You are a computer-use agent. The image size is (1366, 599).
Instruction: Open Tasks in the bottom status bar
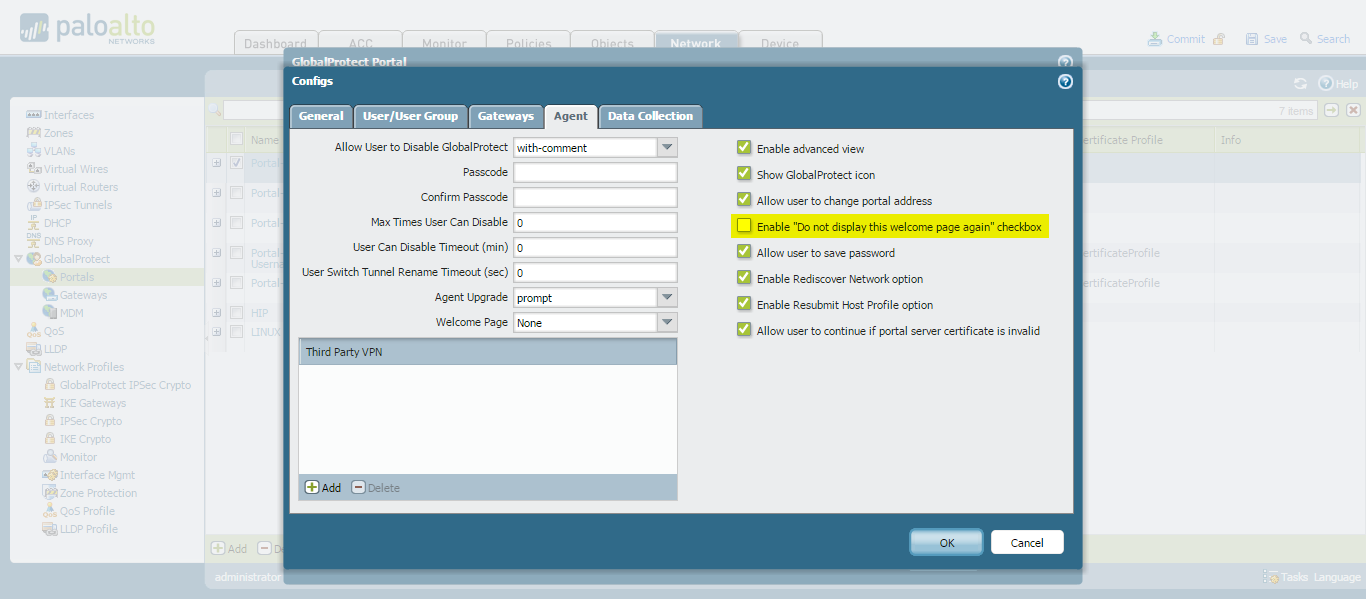(x=1286, y=577)
